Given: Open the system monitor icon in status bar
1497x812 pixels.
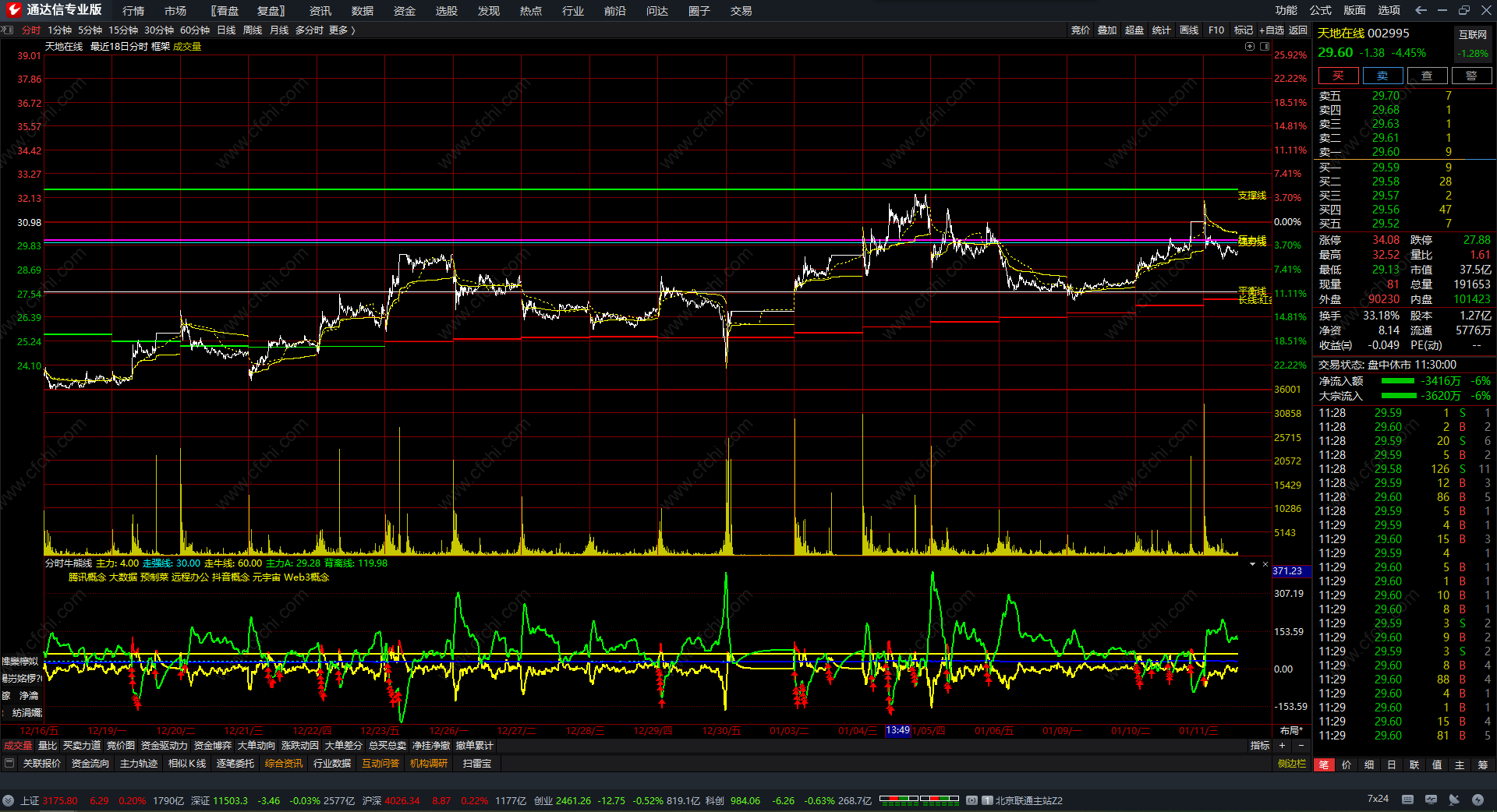Looking at the screenshot, I should coord(1431,800).
